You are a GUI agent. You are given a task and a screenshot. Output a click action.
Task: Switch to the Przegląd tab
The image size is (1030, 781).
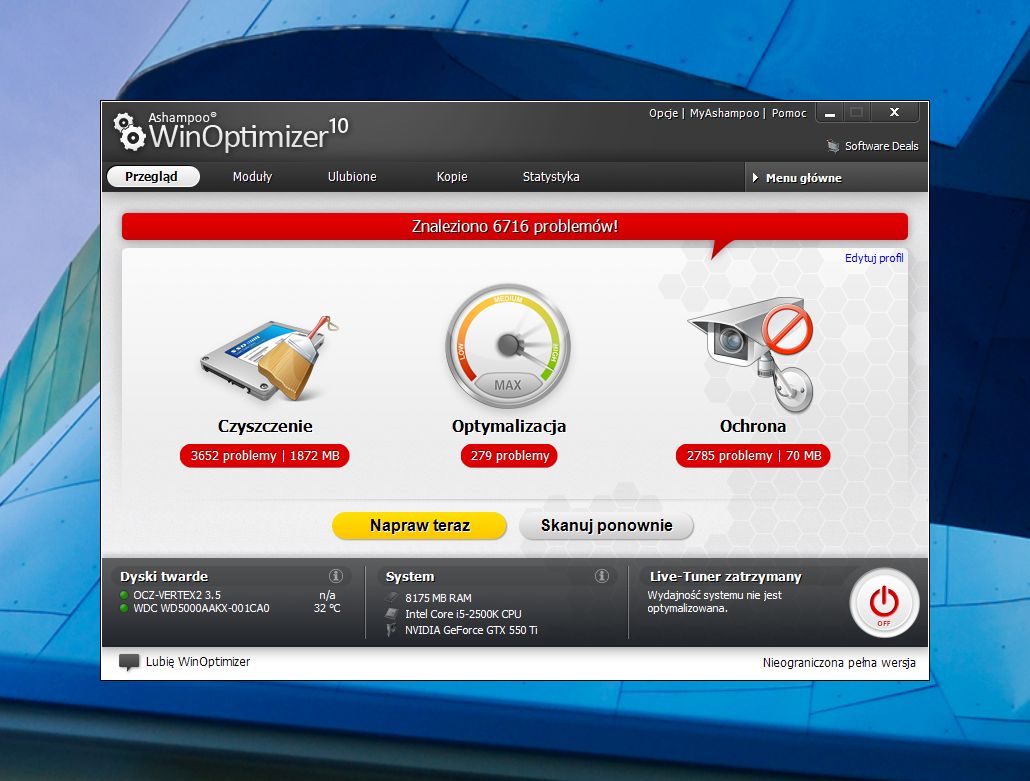click(153, 177)
